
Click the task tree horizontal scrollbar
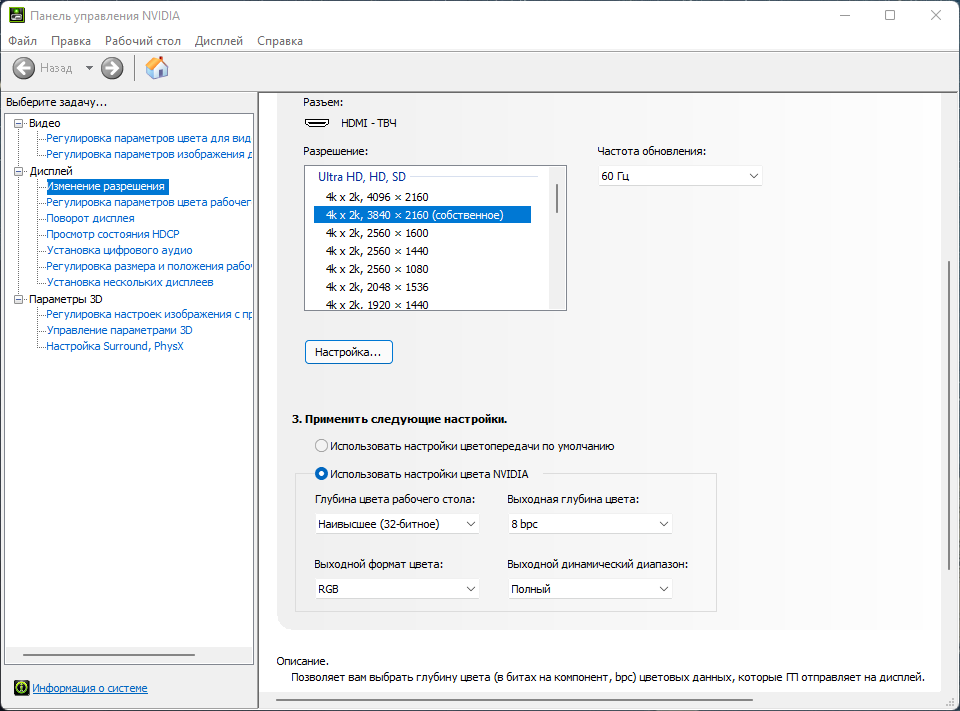click(x=109, y=655)
